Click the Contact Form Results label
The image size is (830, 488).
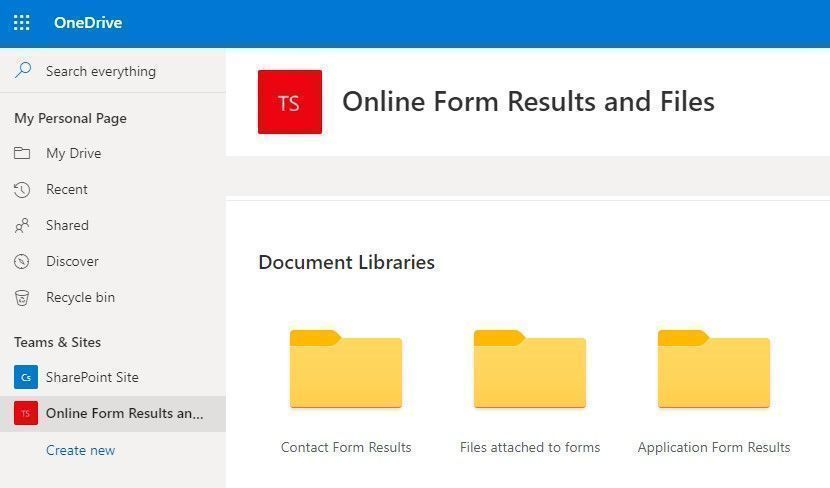point(346,447)
